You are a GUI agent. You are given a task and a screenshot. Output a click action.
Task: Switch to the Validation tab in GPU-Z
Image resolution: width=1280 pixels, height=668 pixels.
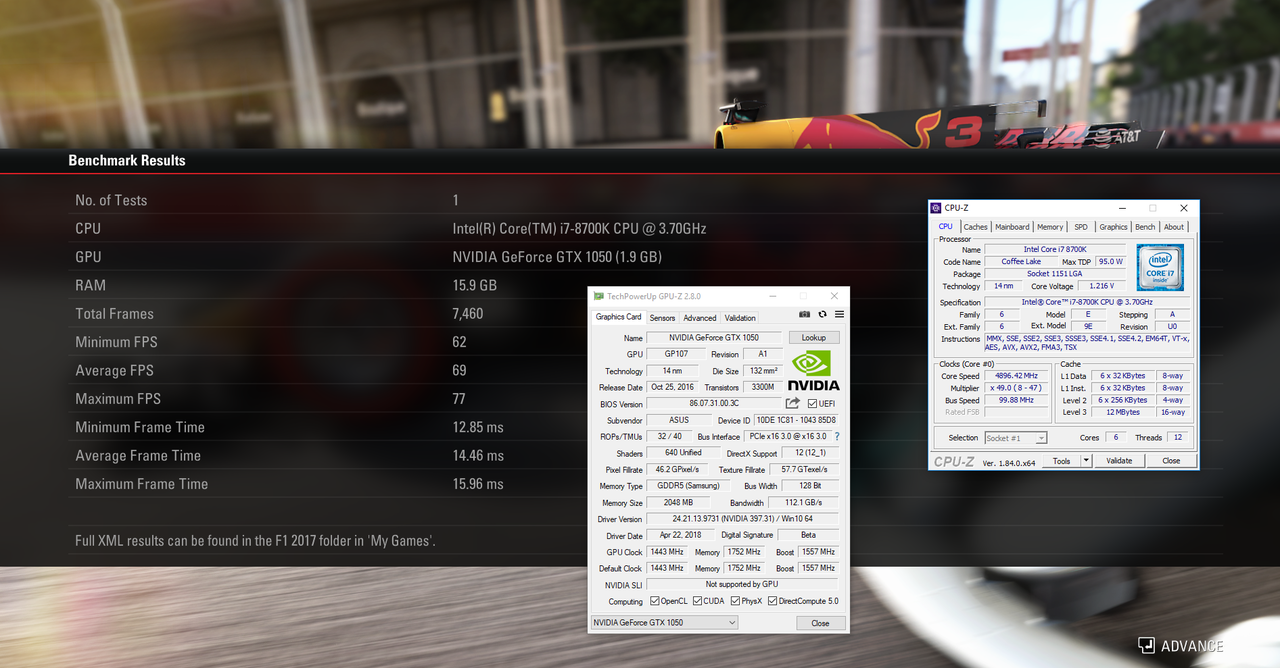tap(740, 318)
